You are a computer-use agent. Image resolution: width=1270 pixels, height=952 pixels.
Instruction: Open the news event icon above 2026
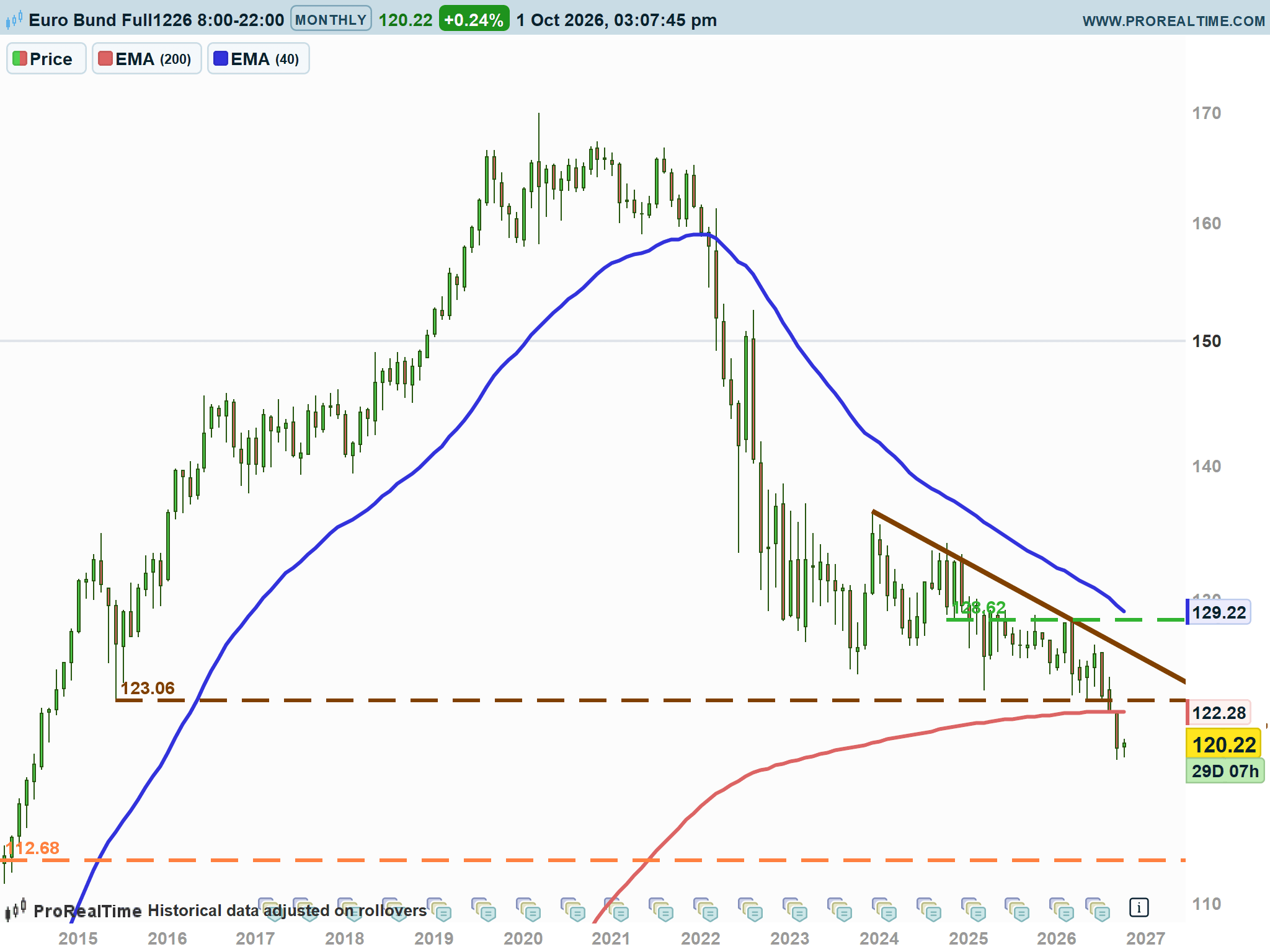[x=1062, y=909]
